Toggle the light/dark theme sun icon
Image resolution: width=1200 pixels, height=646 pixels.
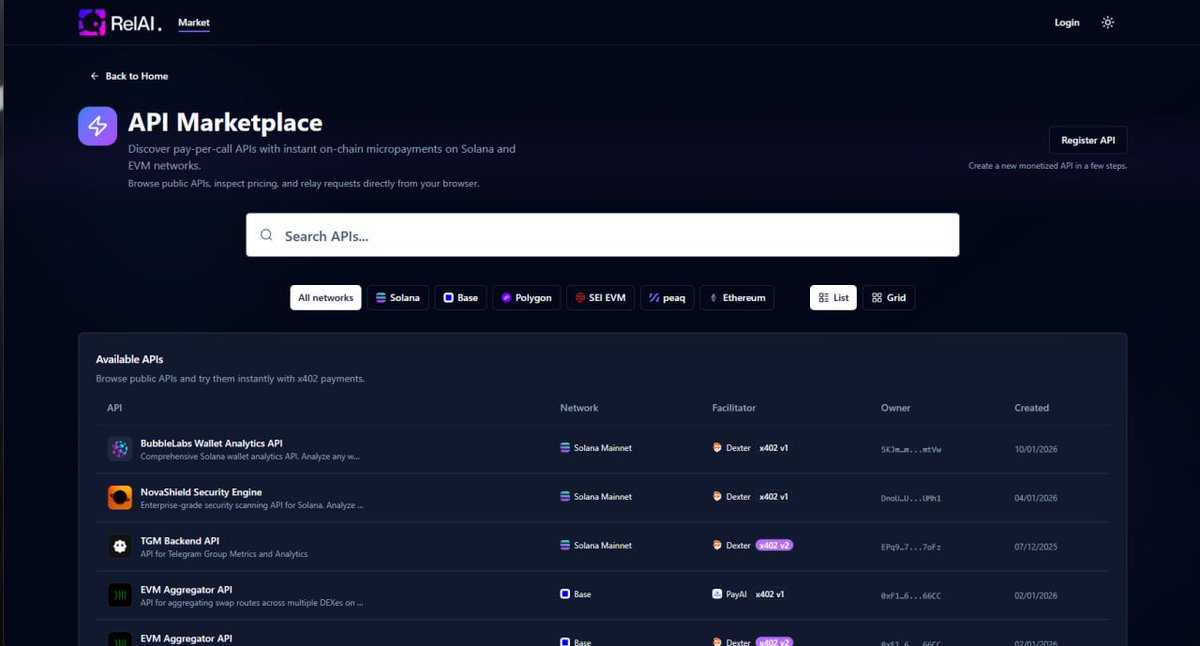tap(1108, 22)
